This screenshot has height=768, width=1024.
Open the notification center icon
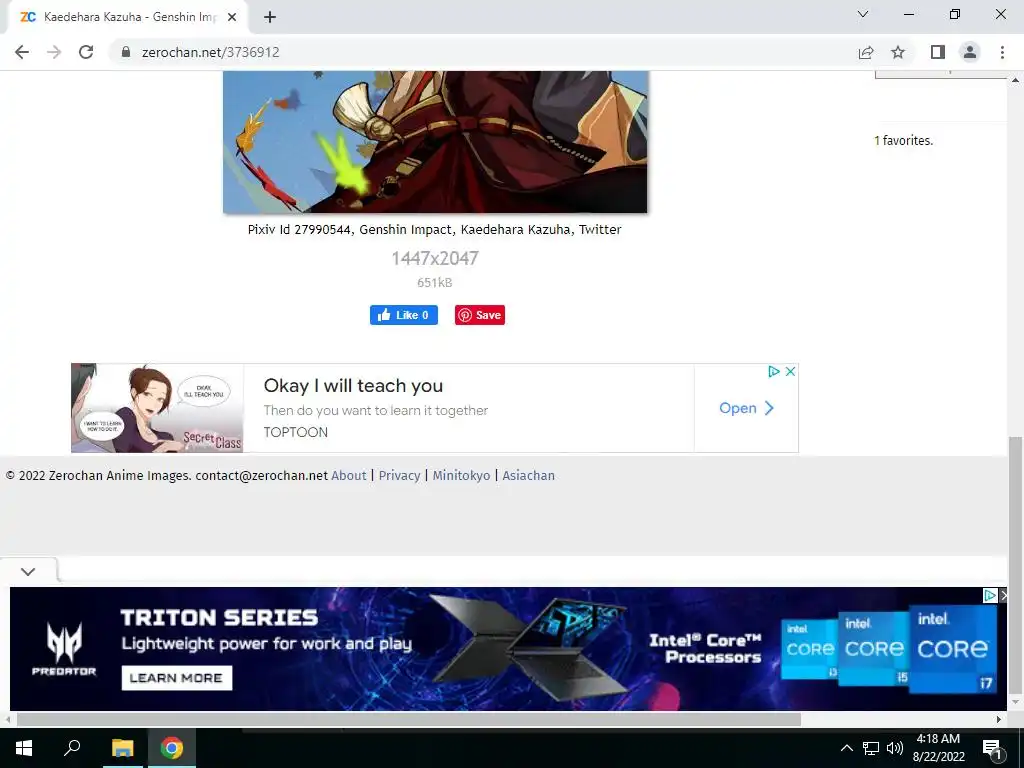(992, 748)
